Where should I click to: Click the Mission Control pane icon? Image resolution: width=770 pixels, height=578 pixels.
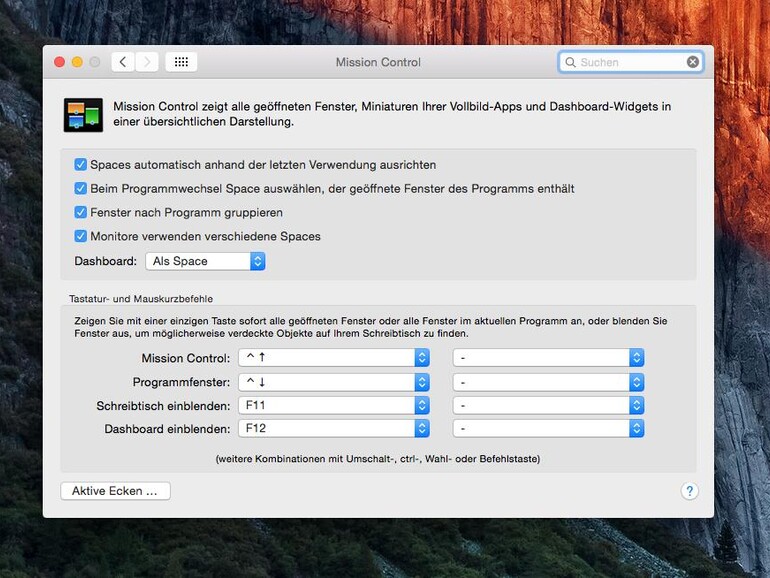point(83,115)
